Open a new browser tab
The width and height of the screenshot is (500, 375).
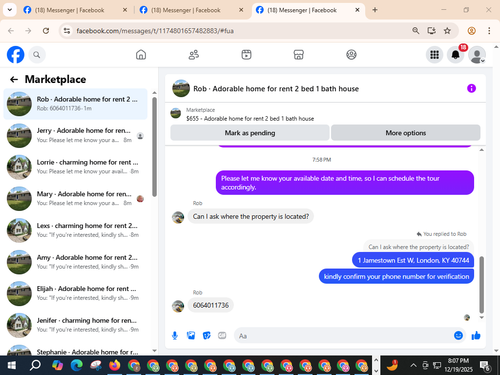pyautogui.click(x=375, y=10)
